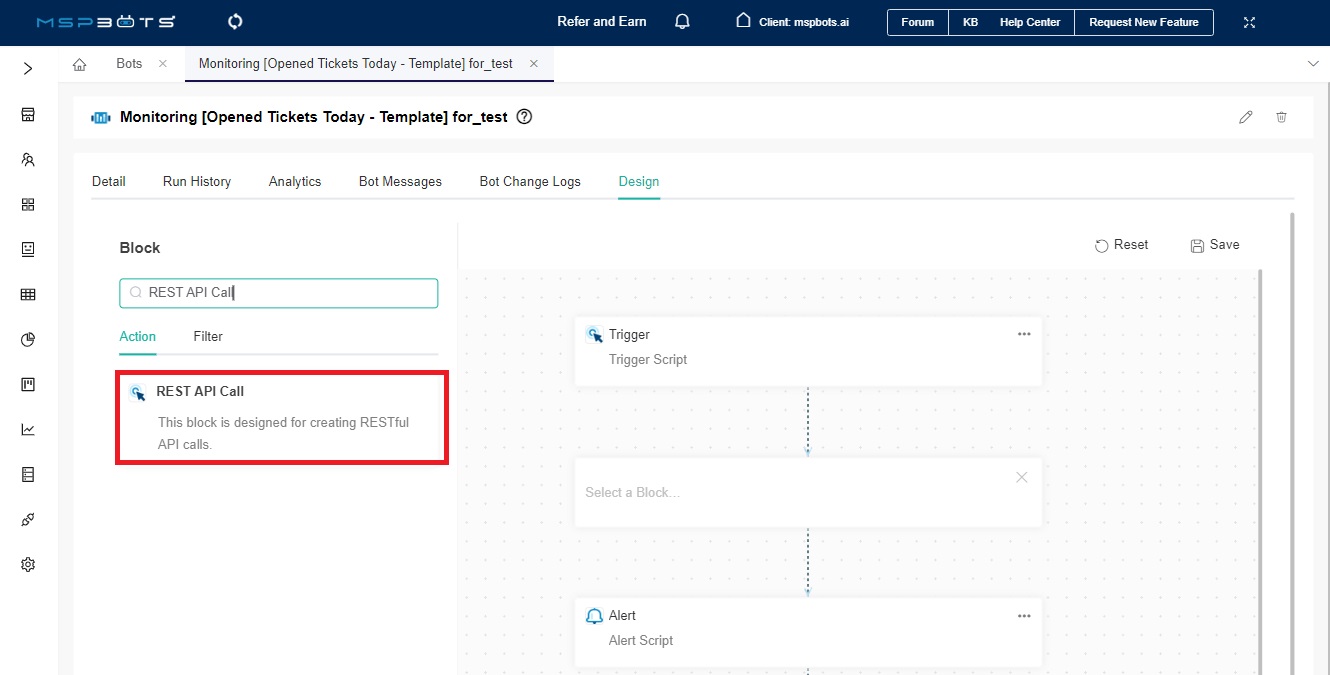Open the settings gear in sidebar
Viewport: 1330px width, 675px height.
coord(28,565)
